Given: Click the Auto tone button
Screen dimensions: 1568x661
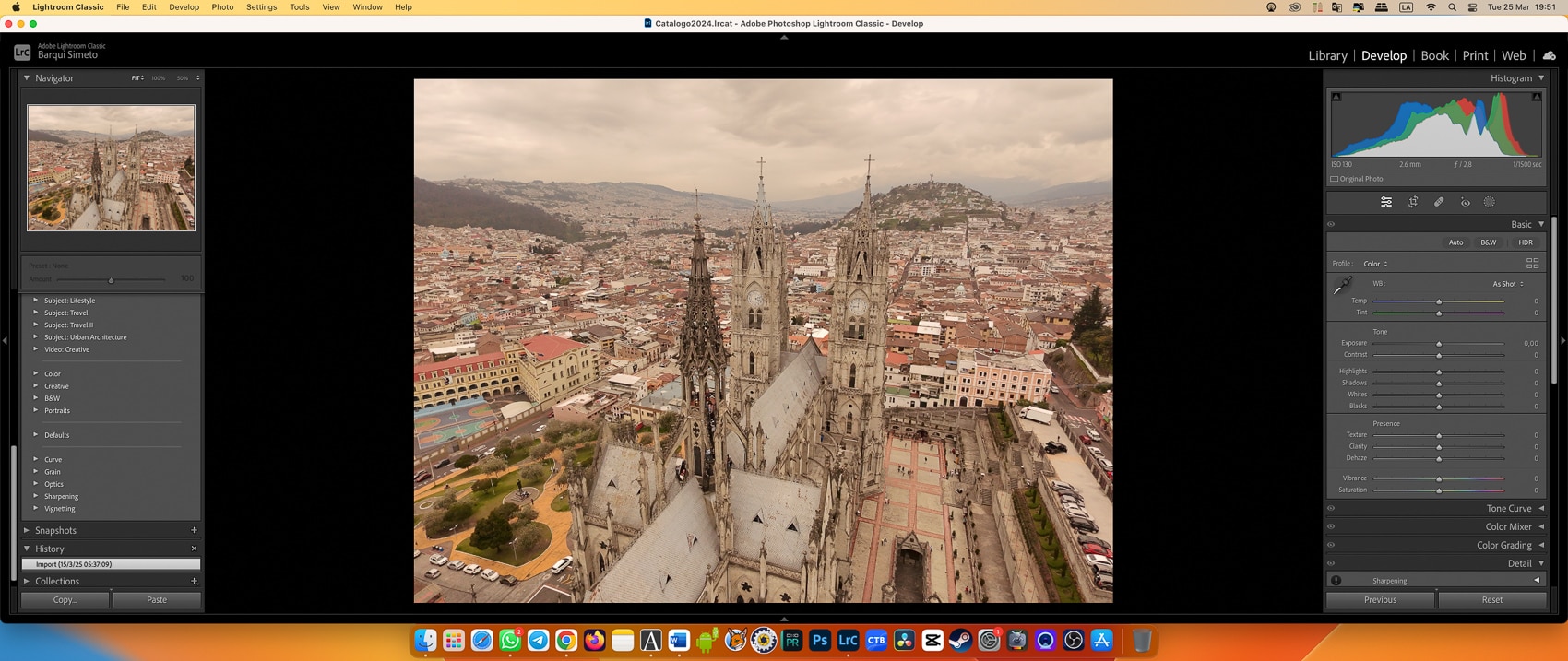Looking at the screenshot, I should tap(1455, 242).
